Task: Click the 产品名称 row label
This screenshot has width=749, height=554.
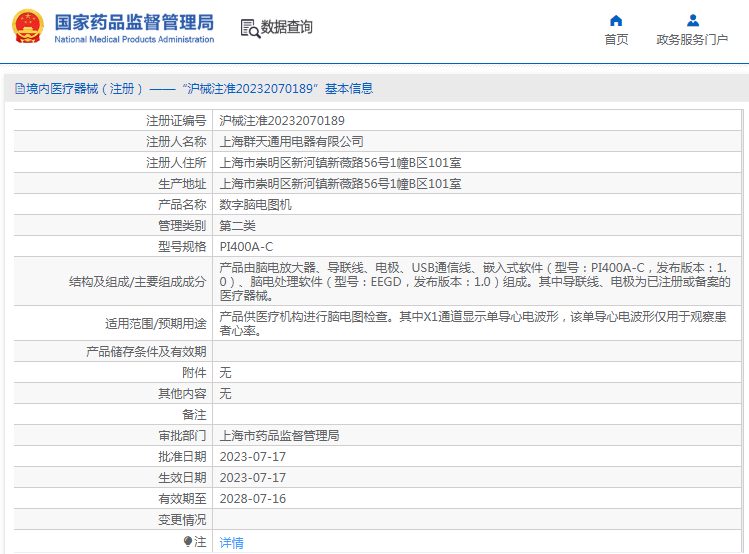Action: (182, 205)
